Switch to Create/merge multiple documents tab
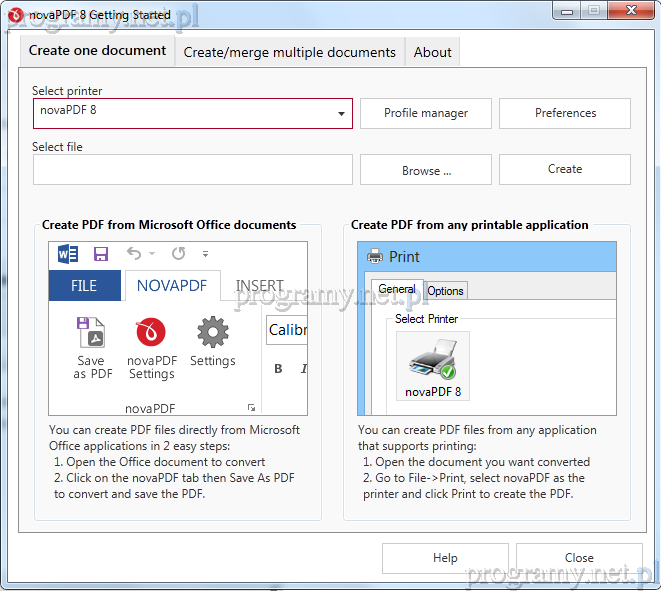The height and width of the screenshot is (591, 661). 290,53
